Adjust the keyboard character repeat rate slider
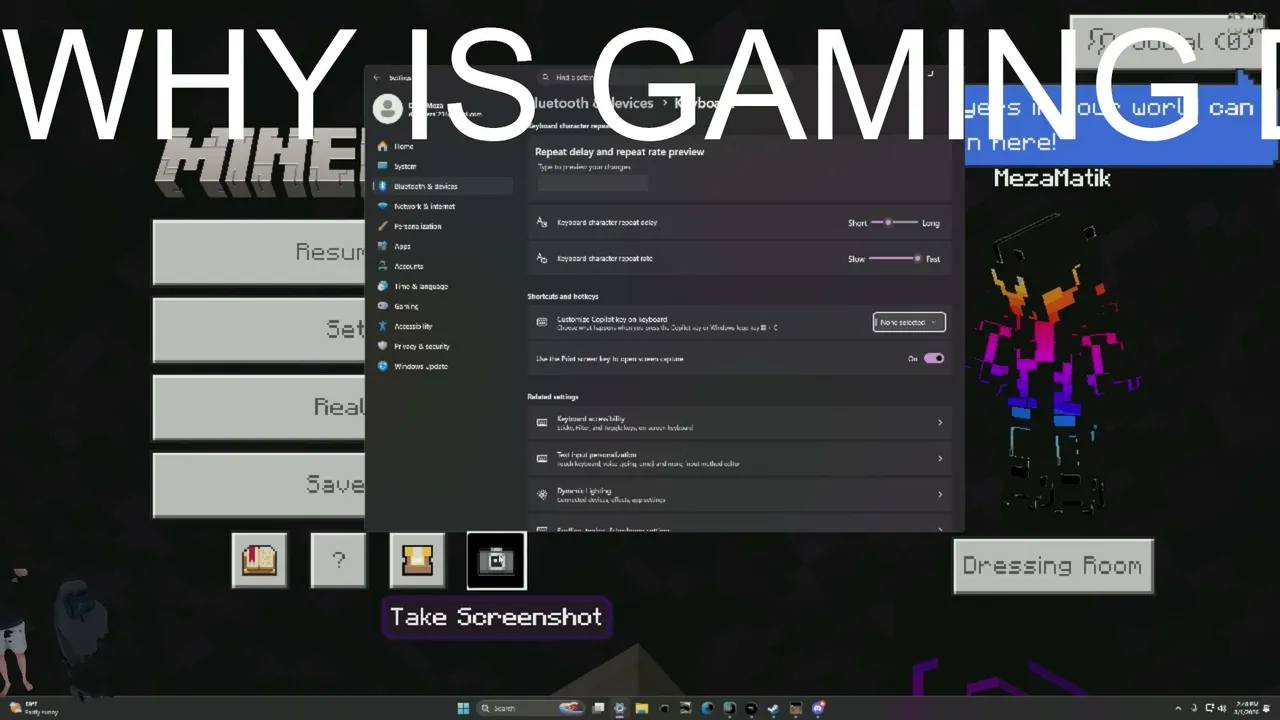This screenshot has width=1280, height=720. pos(894,259)
